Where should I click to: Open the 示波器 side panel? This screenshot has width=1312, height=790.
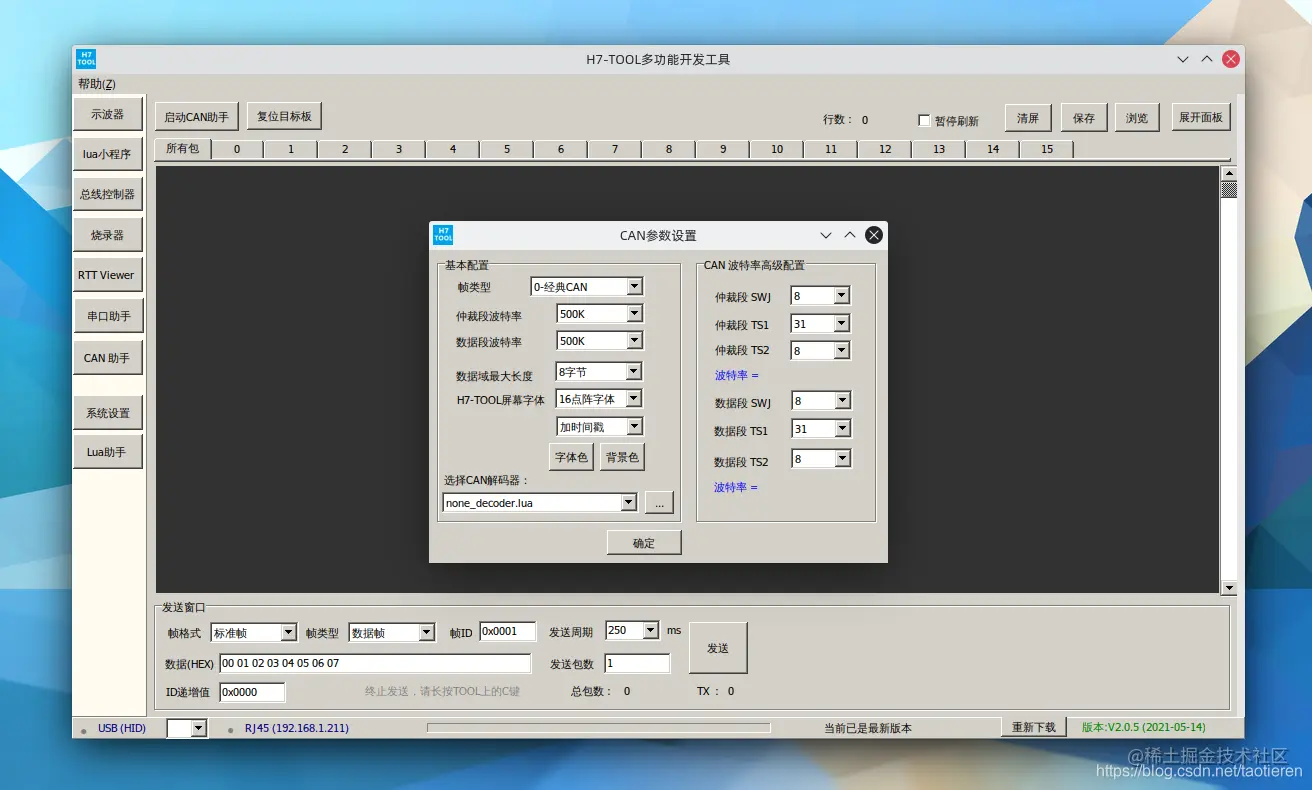pos(108,115)
